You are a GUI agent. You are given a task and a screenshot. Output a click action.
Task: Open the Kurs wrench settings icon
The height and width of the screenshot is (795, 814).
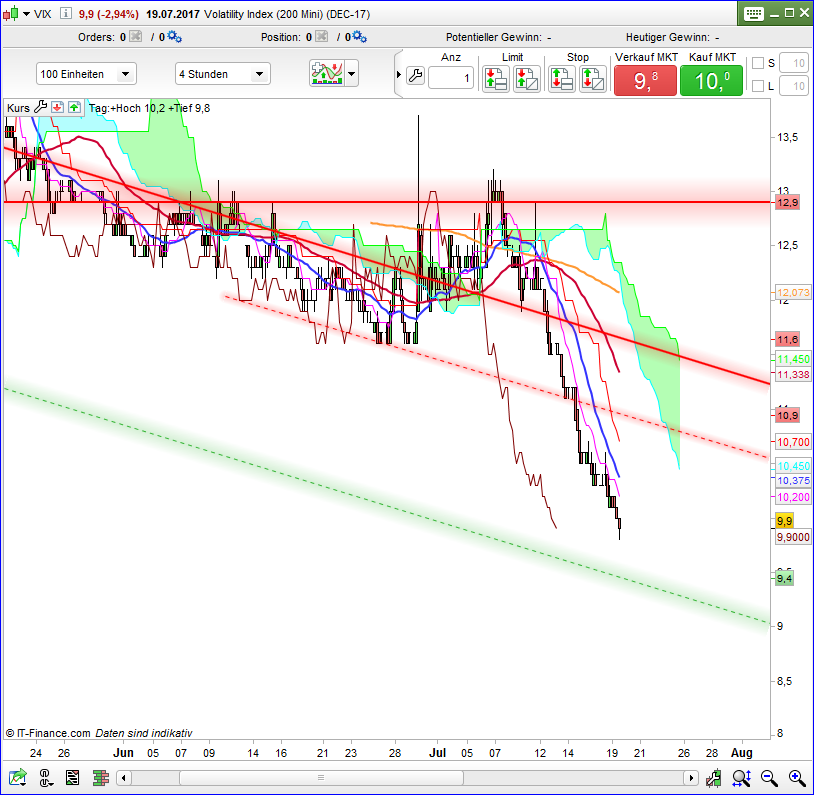[40, 107]
